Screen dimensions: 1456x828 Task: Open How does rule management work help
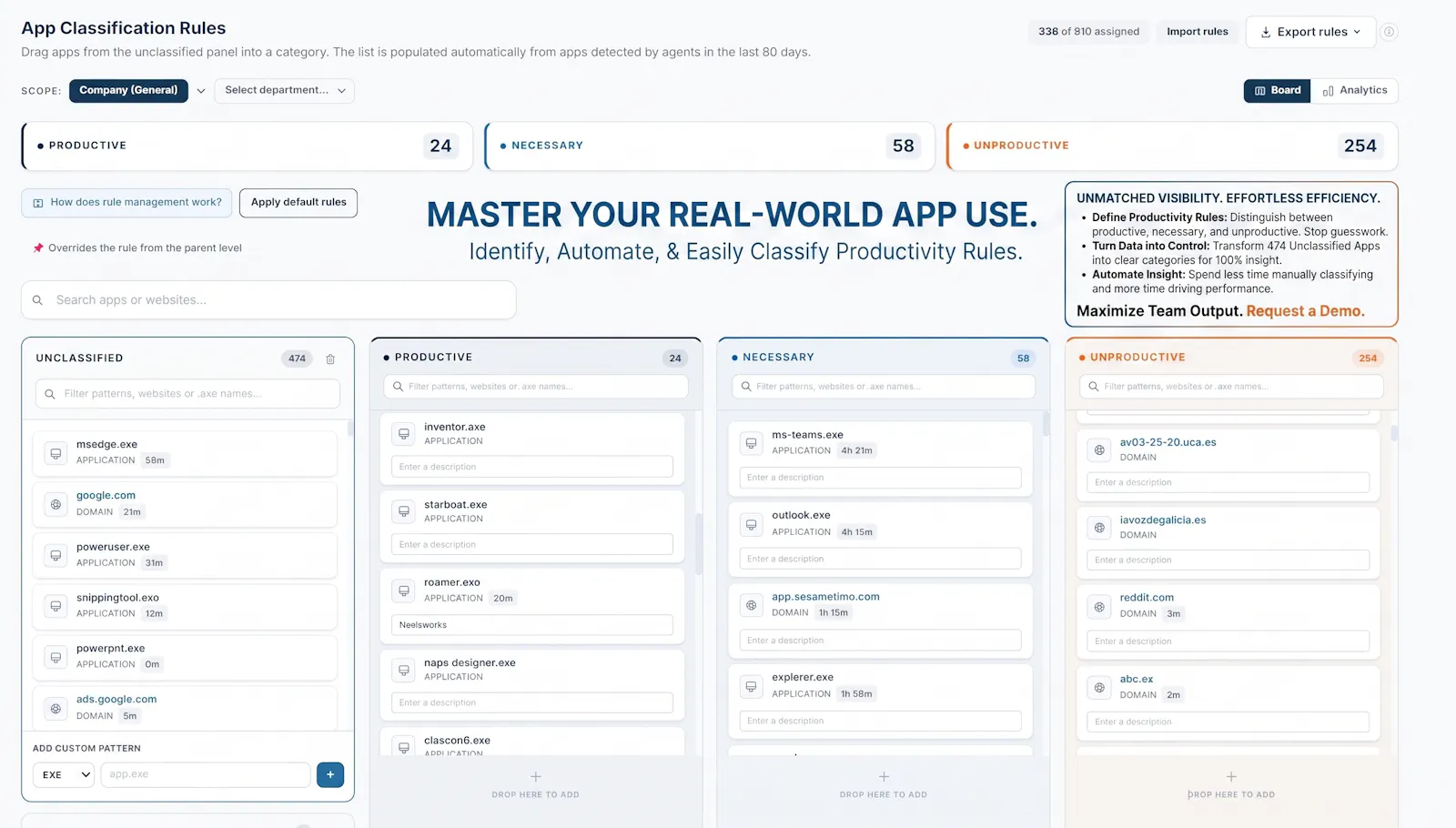(127, 203)
